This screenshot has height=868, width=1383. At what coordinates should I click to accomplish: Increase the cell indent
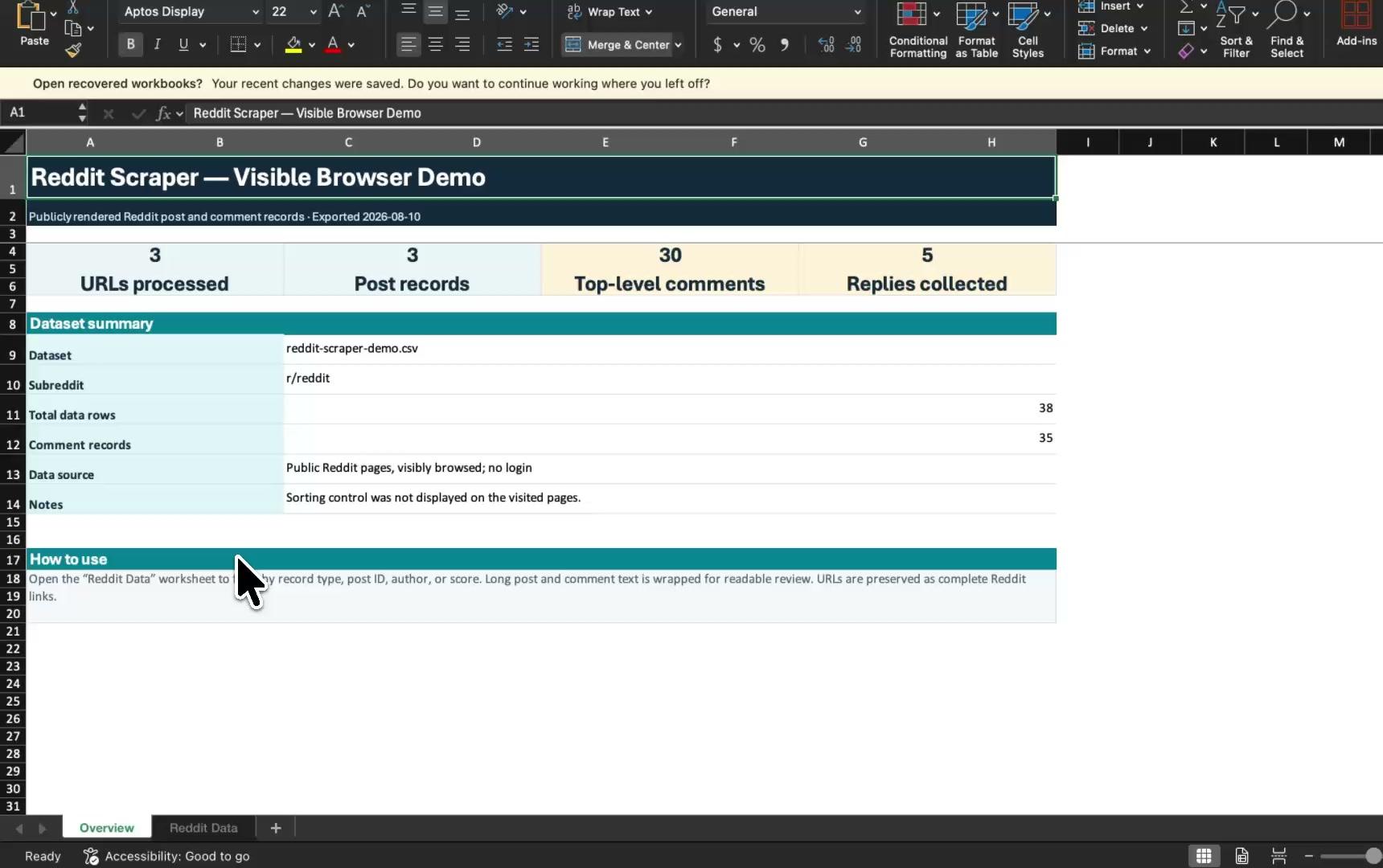[531, 44]
